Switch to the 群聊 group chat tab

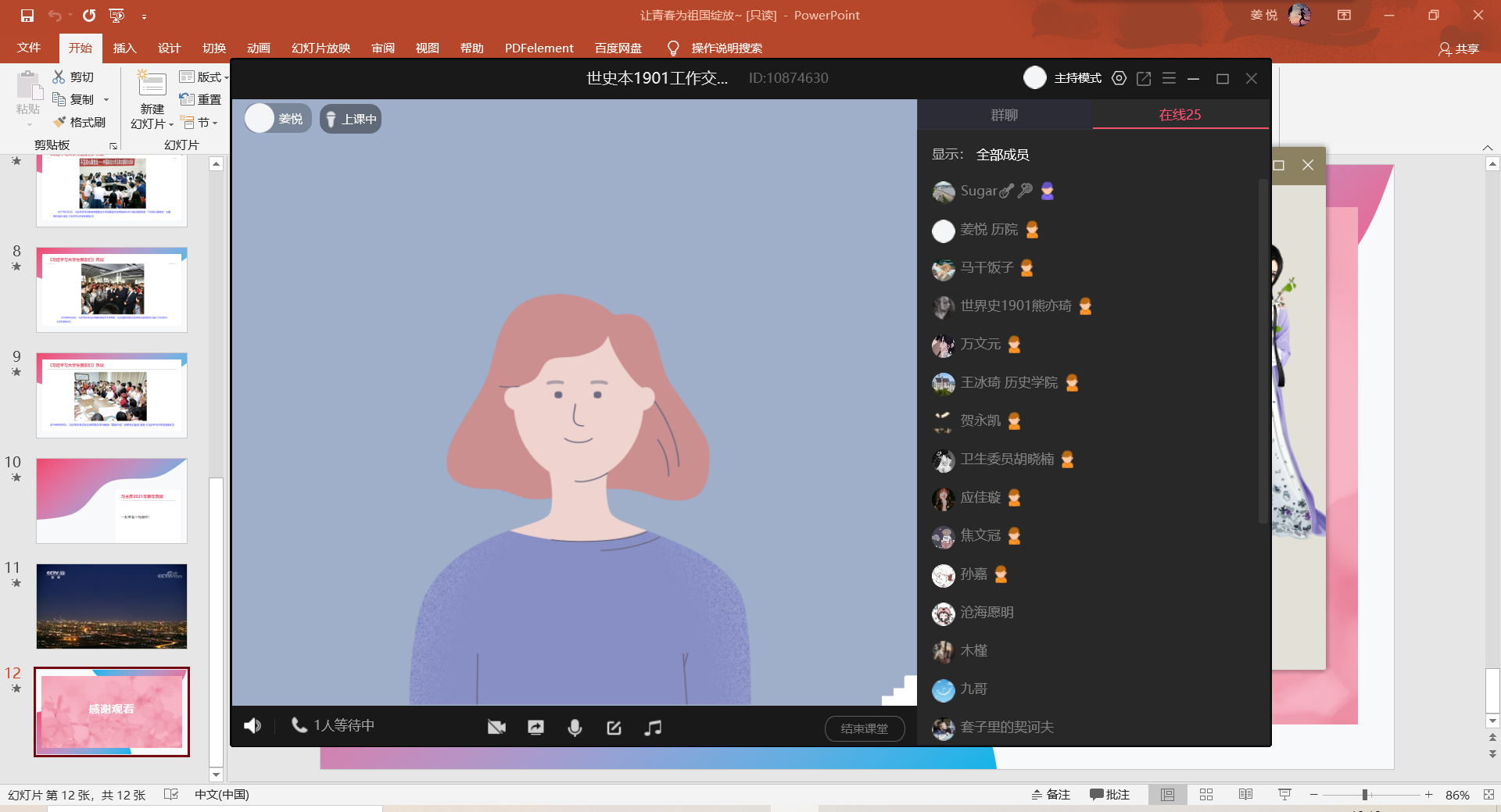tap(1005, 115)
